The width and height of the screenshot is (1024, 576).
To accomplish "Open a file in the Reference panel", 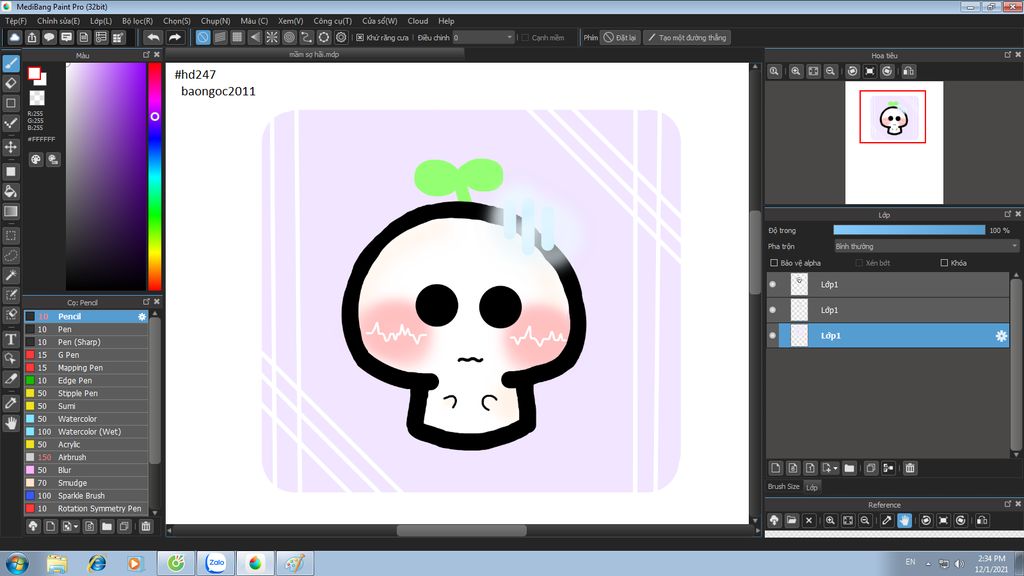I will tap(792, 520).
